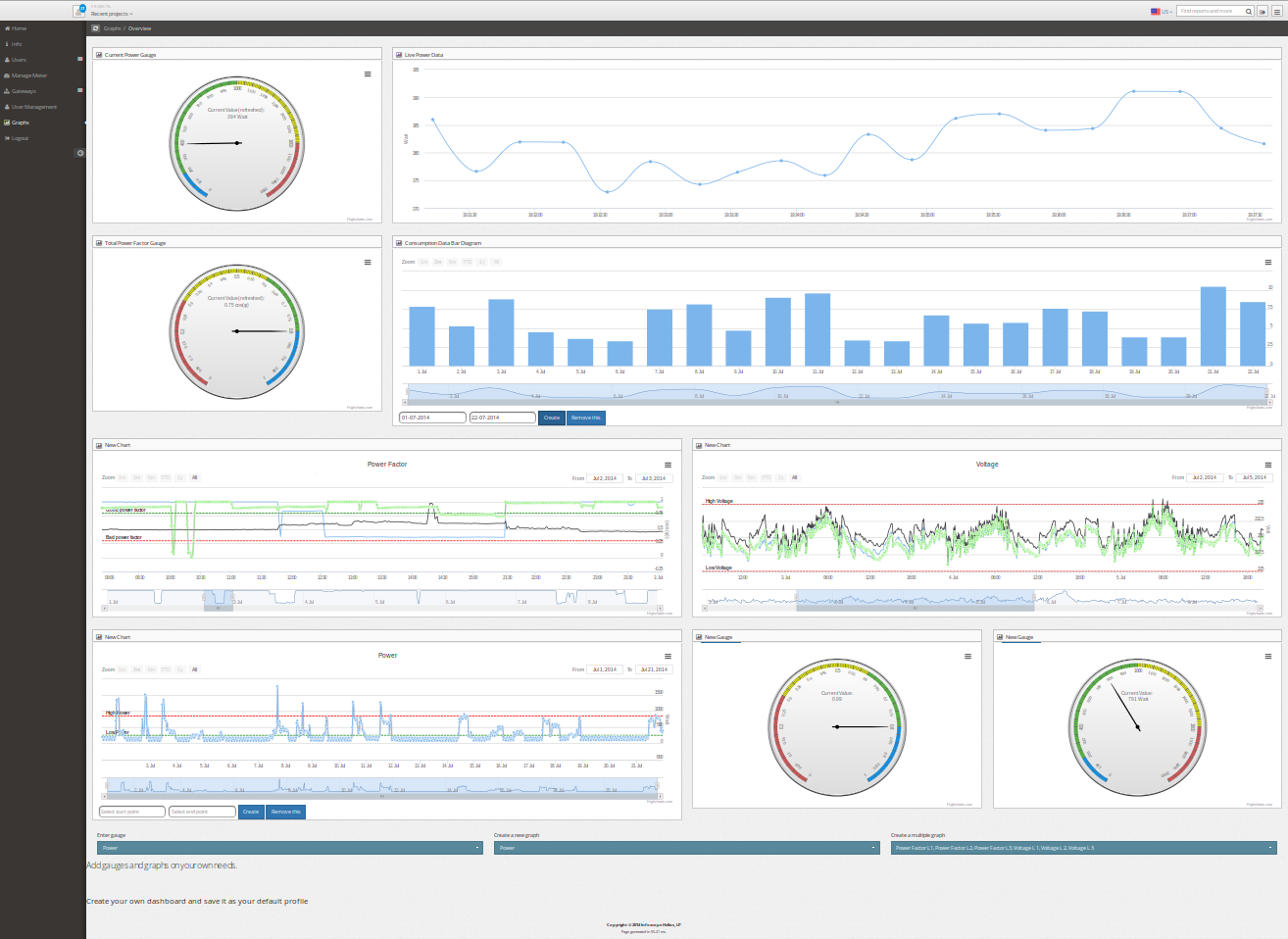Image resolution: width=1288 pixels, height=939 pixels.
Task: Select All zoom in Power Factor chart
Action: click(x=194, y=478)
